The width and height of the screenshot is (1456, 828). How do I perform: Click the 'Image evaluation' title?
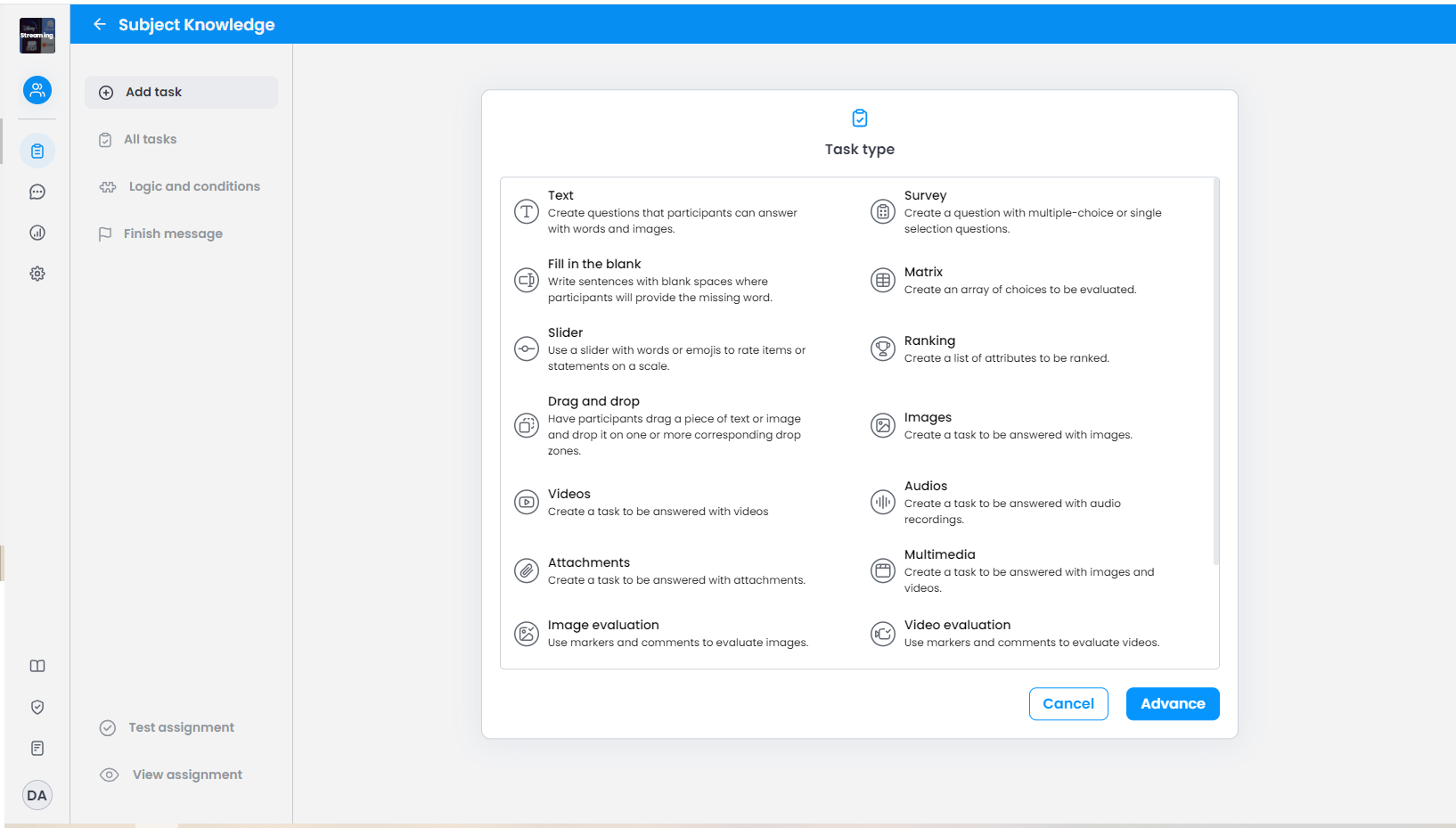pyautogui.click(x=603, y=625)
